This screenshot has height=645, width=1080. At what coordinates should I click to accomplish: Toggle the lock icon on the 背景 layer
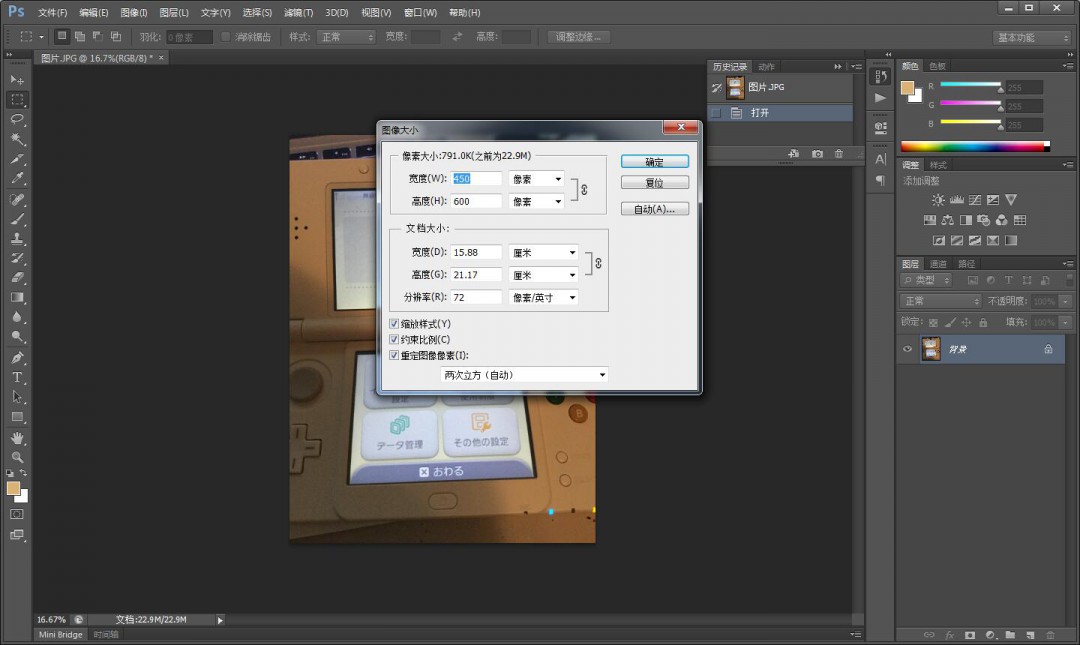(x=1048, y=349)
